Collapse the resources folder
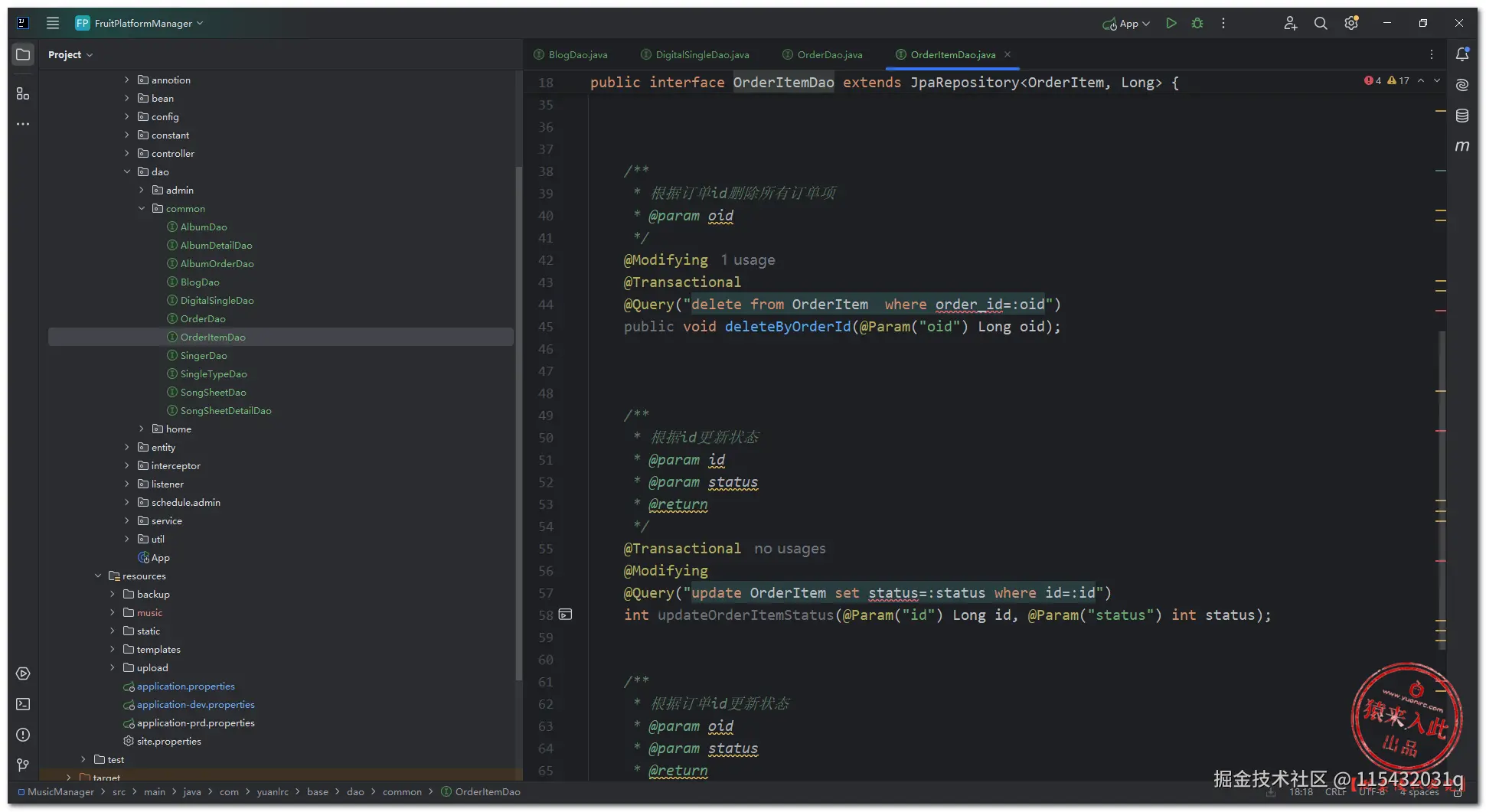The width and height of the screenshot is (1486, 812). pos(98,576)
